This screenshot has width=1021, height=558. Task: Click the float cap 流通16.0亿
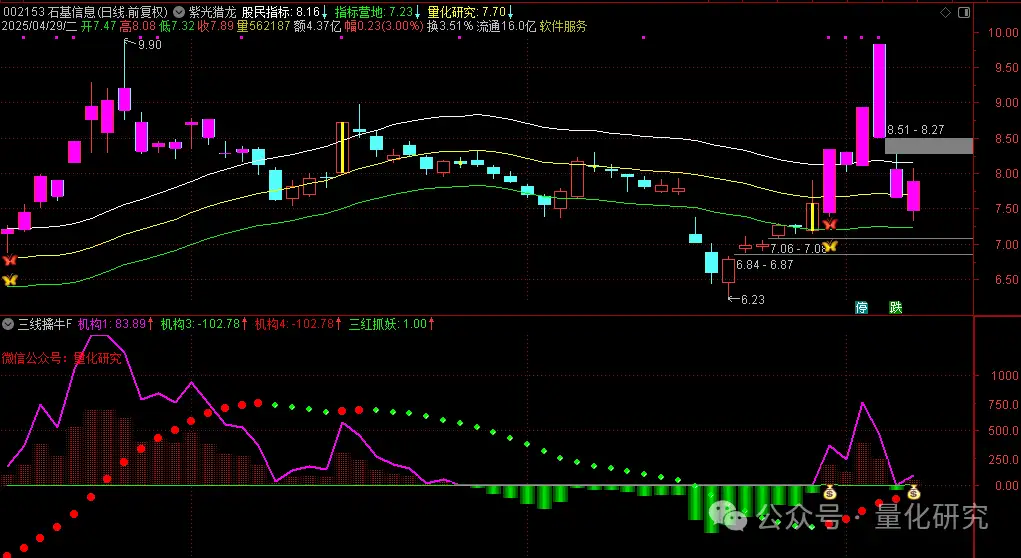506,26
